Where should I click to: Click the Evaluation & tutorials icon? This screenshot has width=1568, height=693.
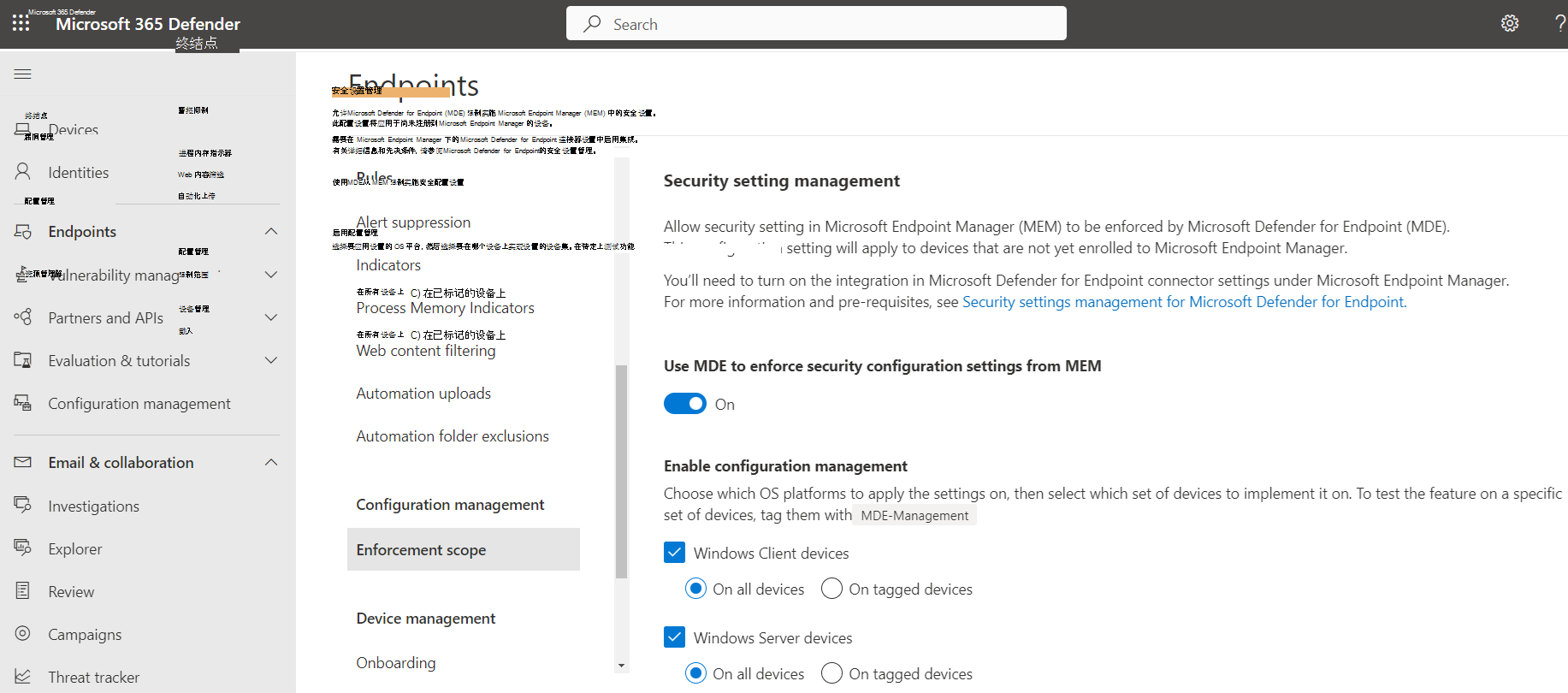point(23,360)
